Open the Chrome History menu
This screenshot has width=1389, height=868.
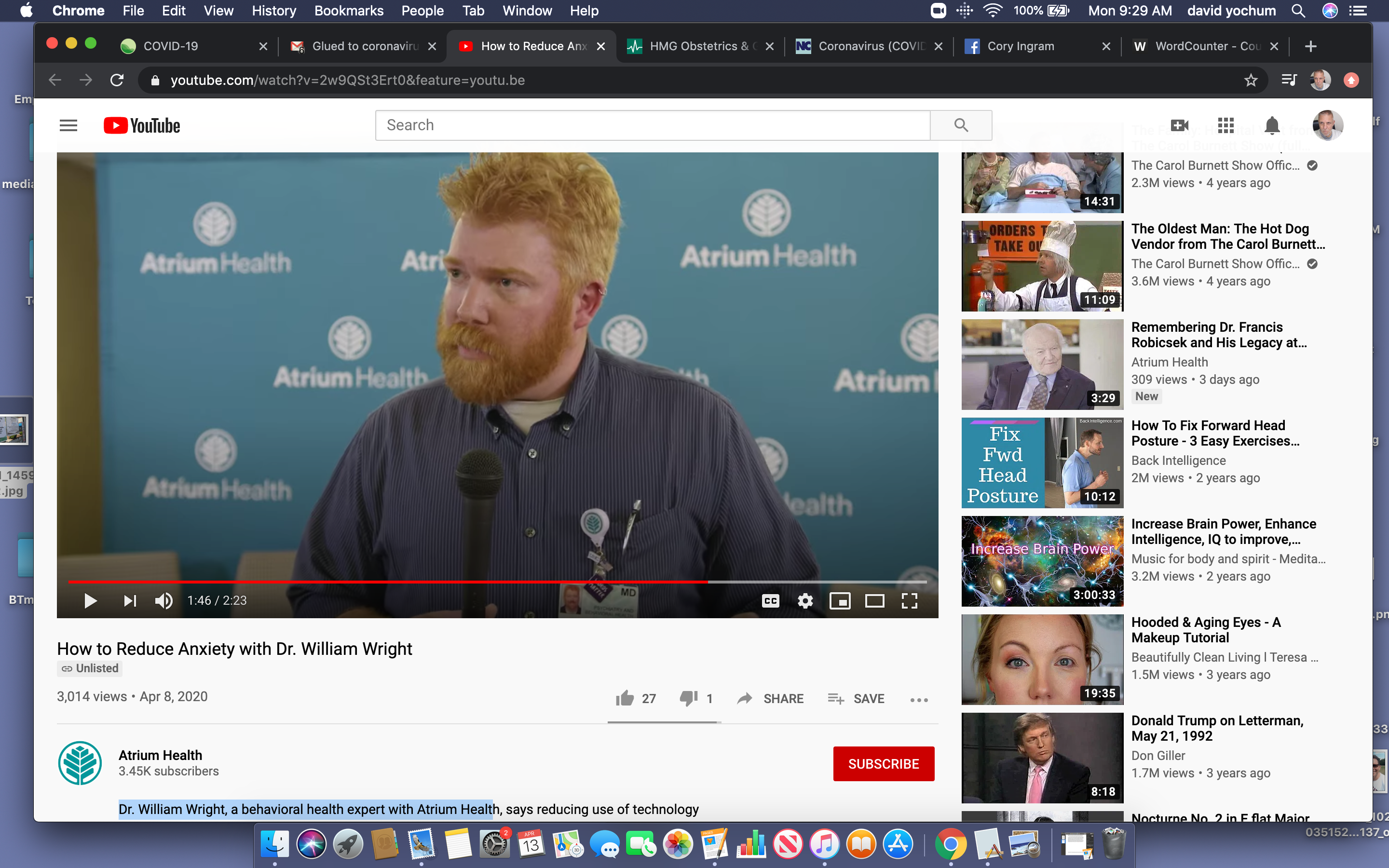point(274,10)
